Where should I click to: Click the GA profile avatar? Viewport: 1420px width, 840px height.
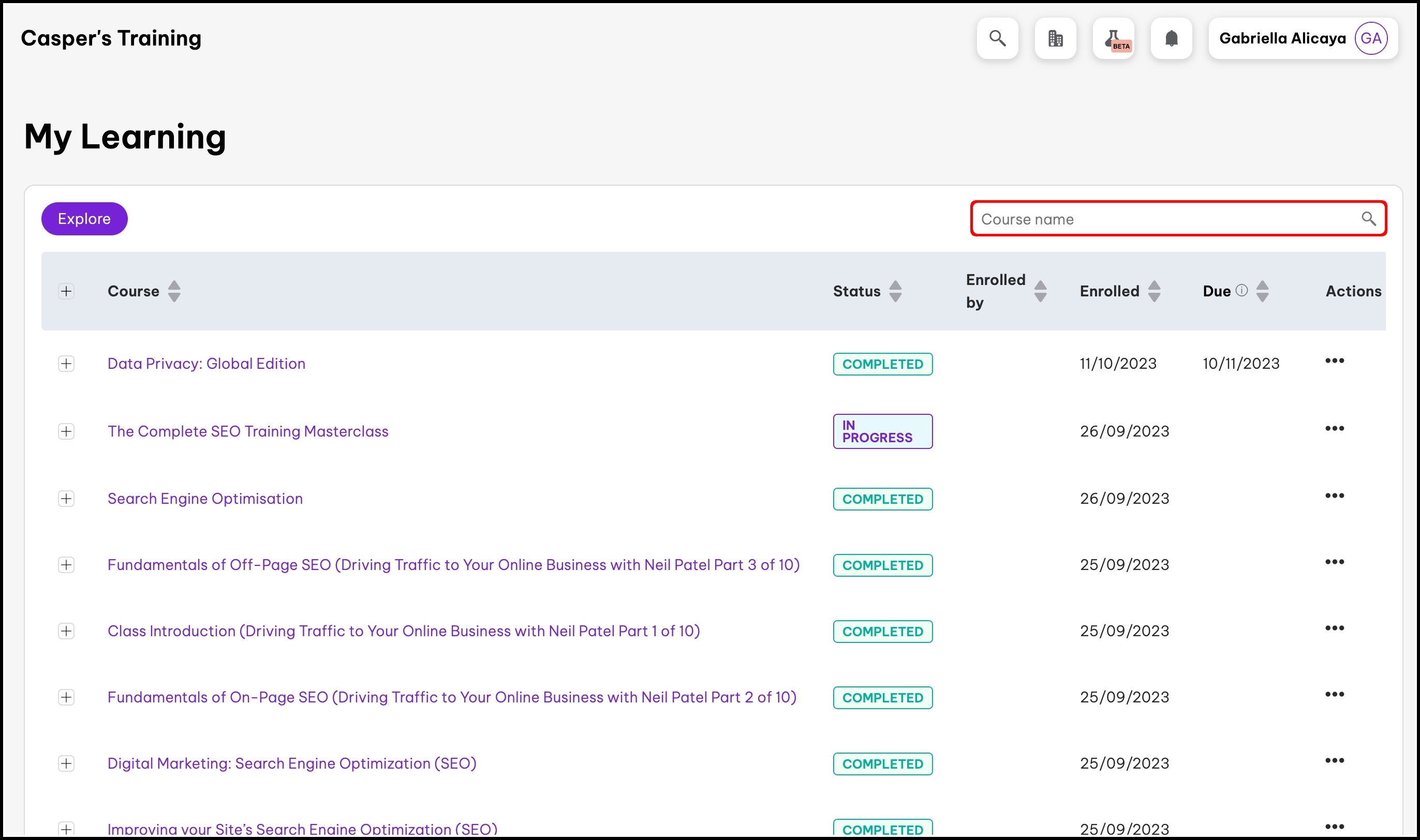(x=1370, y=38)
